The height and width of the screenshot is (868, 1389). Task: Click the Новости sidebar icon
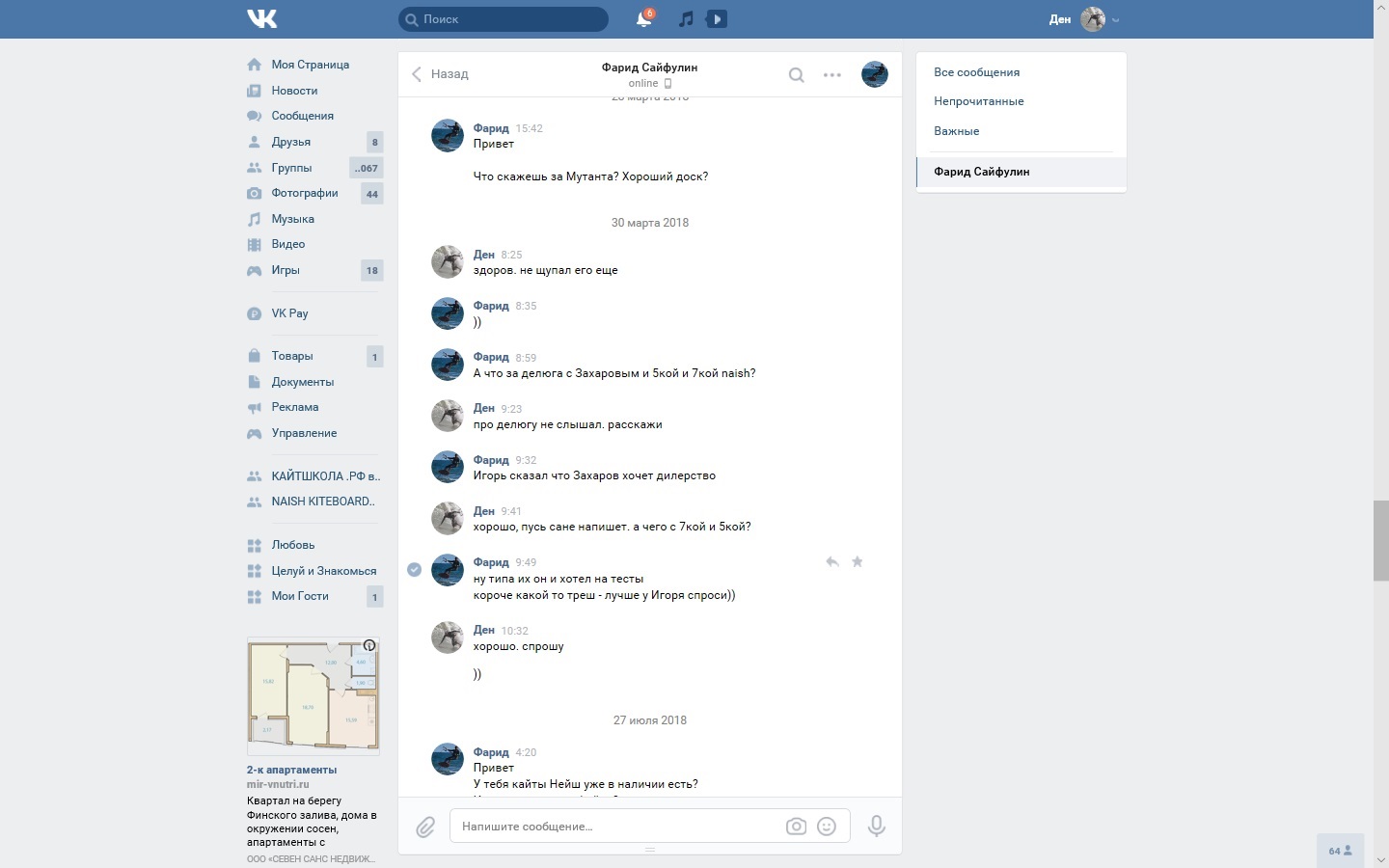tap(254, 91)
